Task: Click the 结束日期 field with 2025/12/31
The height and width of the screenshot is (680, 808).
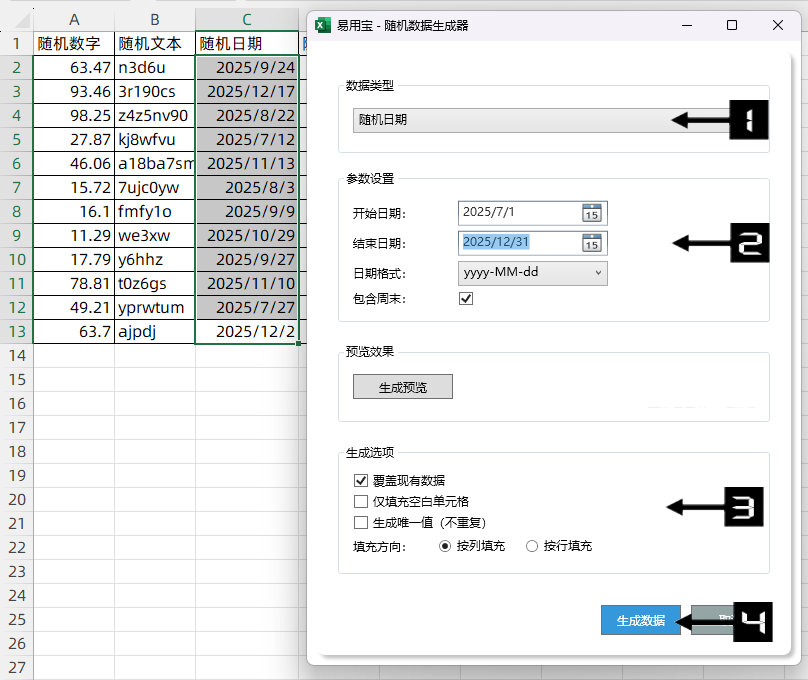Action: pyautogui.click(x=518, y=243)
